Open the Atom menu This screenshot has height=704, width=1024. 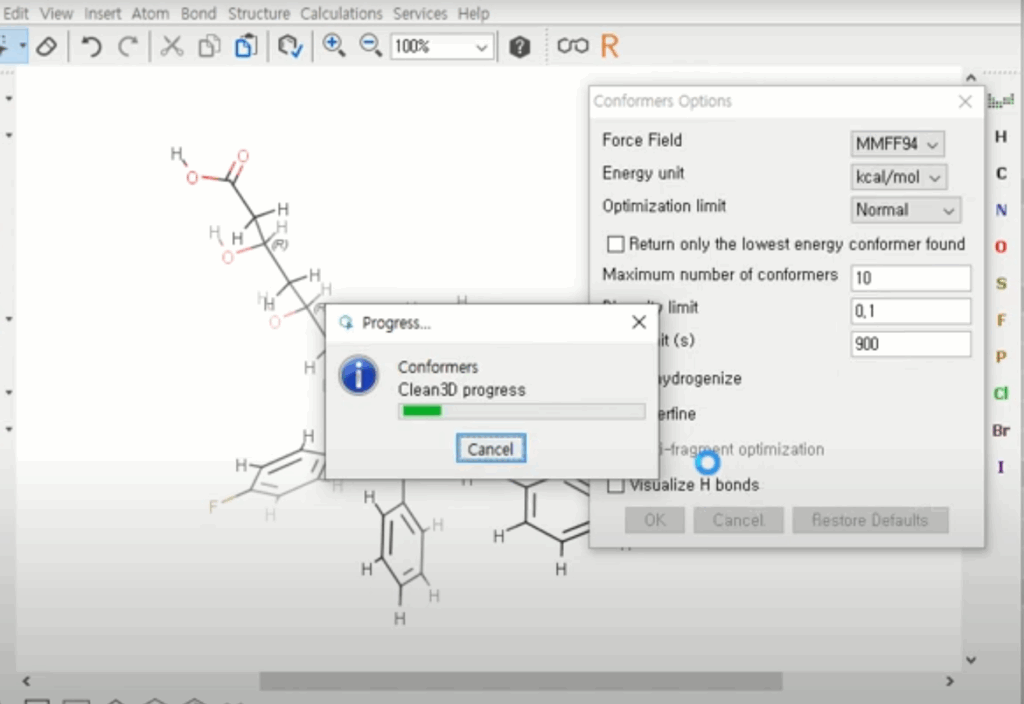150,13
